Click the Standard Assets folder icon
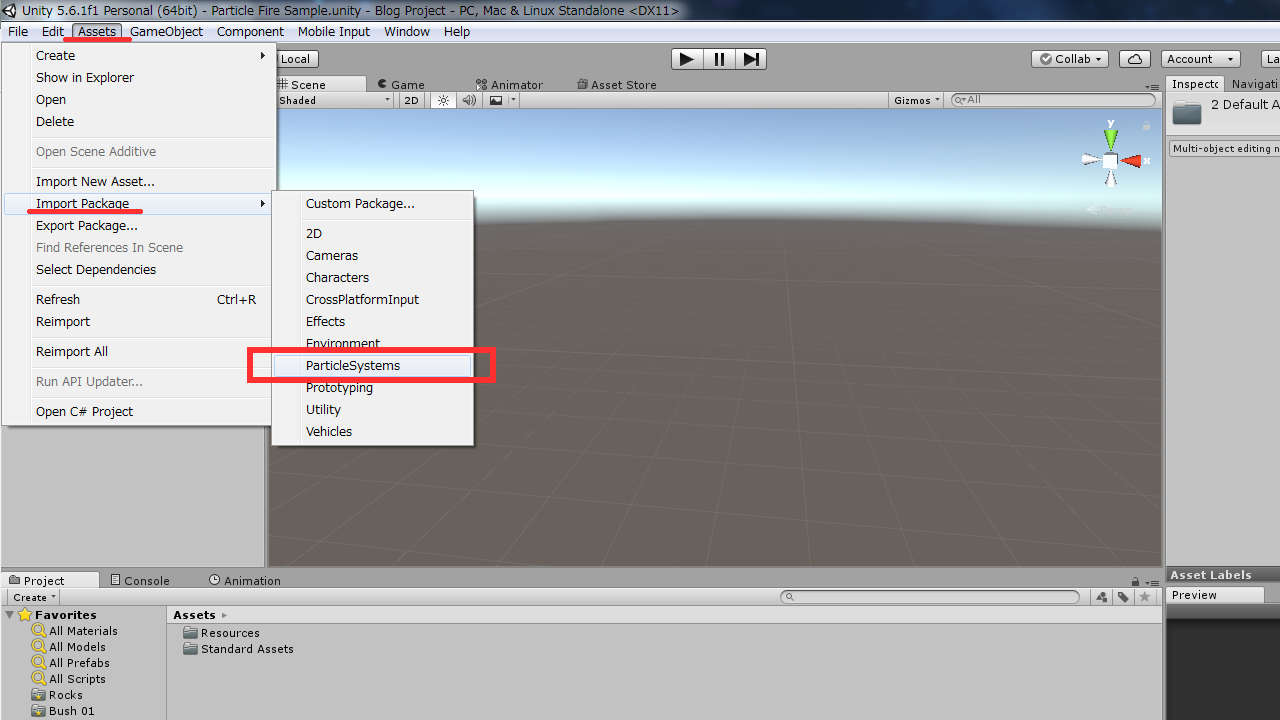This screenshot has width=1280, height=720. 190,649
